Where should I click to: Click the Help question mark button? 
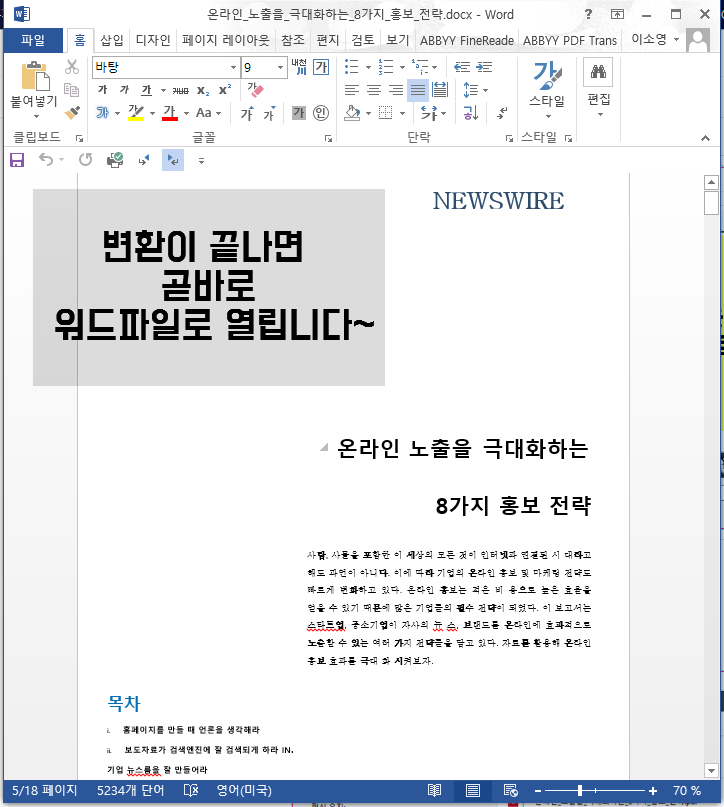tap(588, 14)
